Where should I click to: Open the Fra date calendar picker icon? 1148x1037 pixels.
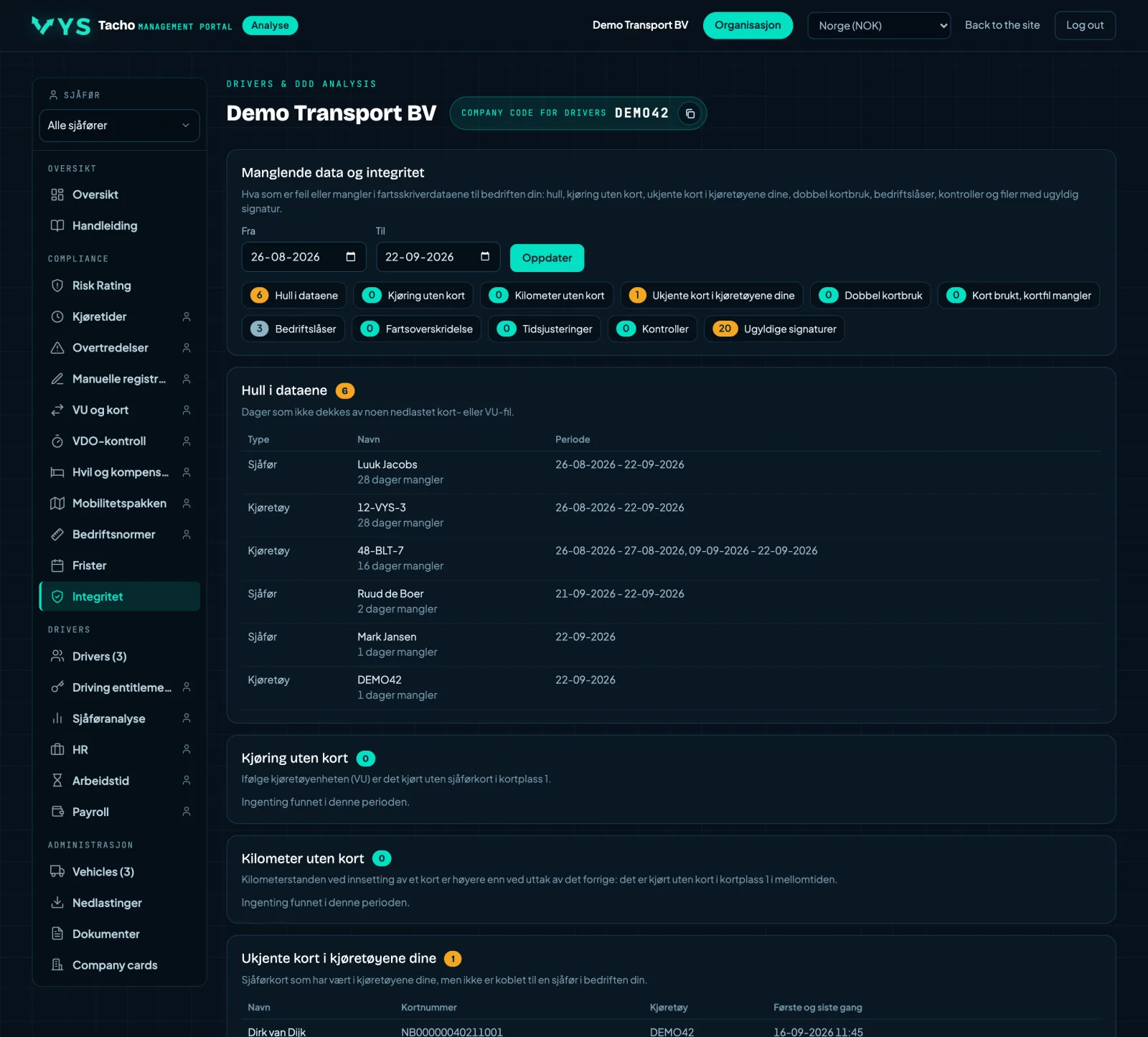click(x=351, y=257)
